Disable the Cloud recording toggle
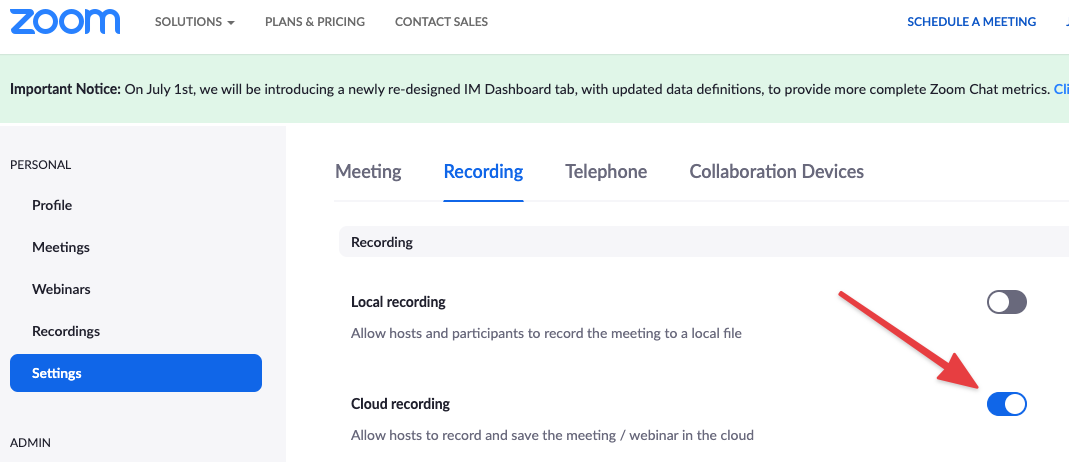This screenshot has width=1069, height=462. [x=1006, y=404]
